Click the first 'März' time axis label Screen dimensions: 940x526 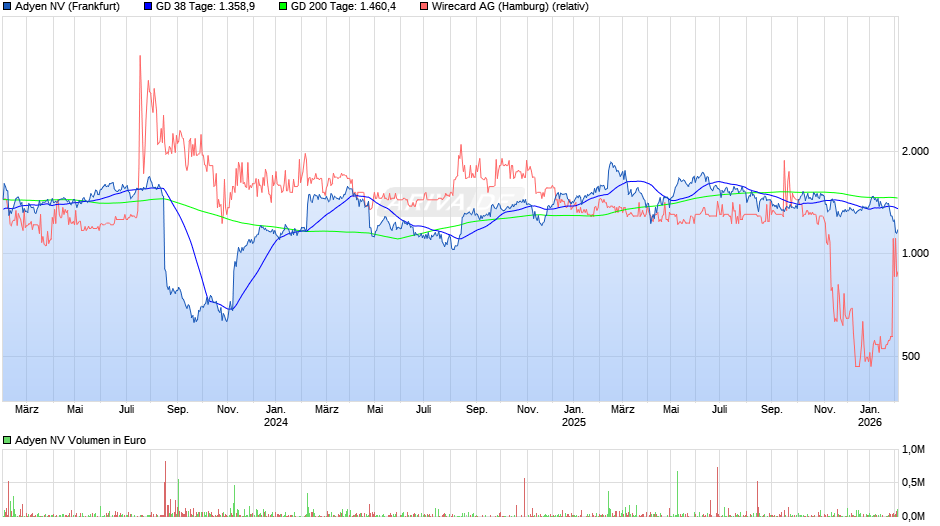26,410
